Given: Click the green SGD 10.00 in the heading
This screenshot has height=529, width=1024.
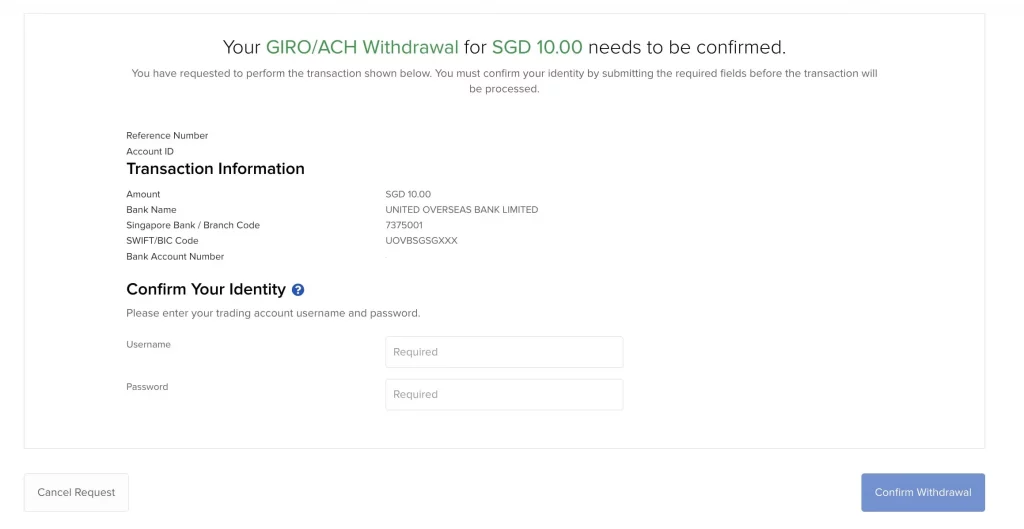Looking at the screenshot, I should (537, 47).
